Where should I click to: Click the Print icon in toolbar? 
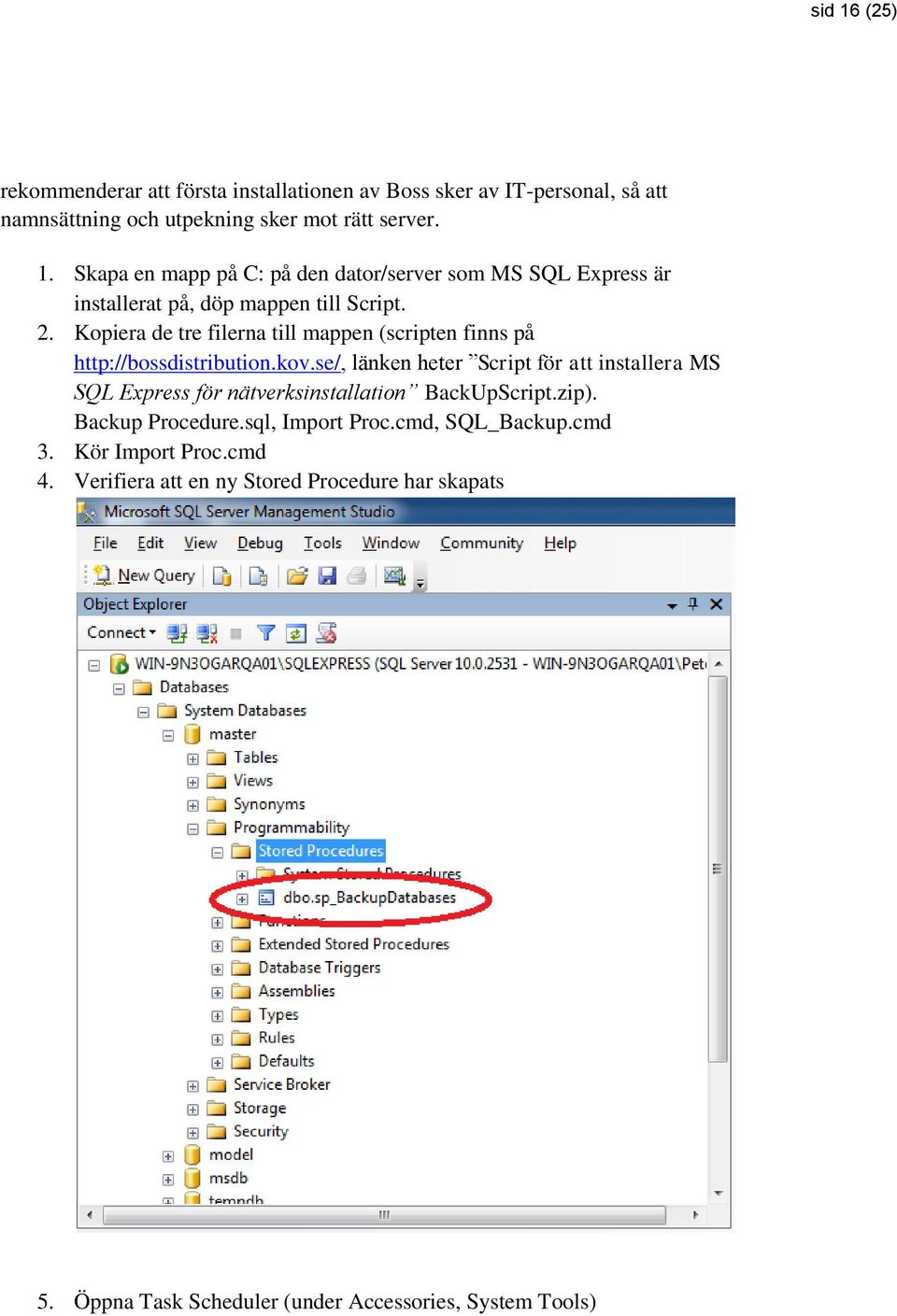coord(356,576)
